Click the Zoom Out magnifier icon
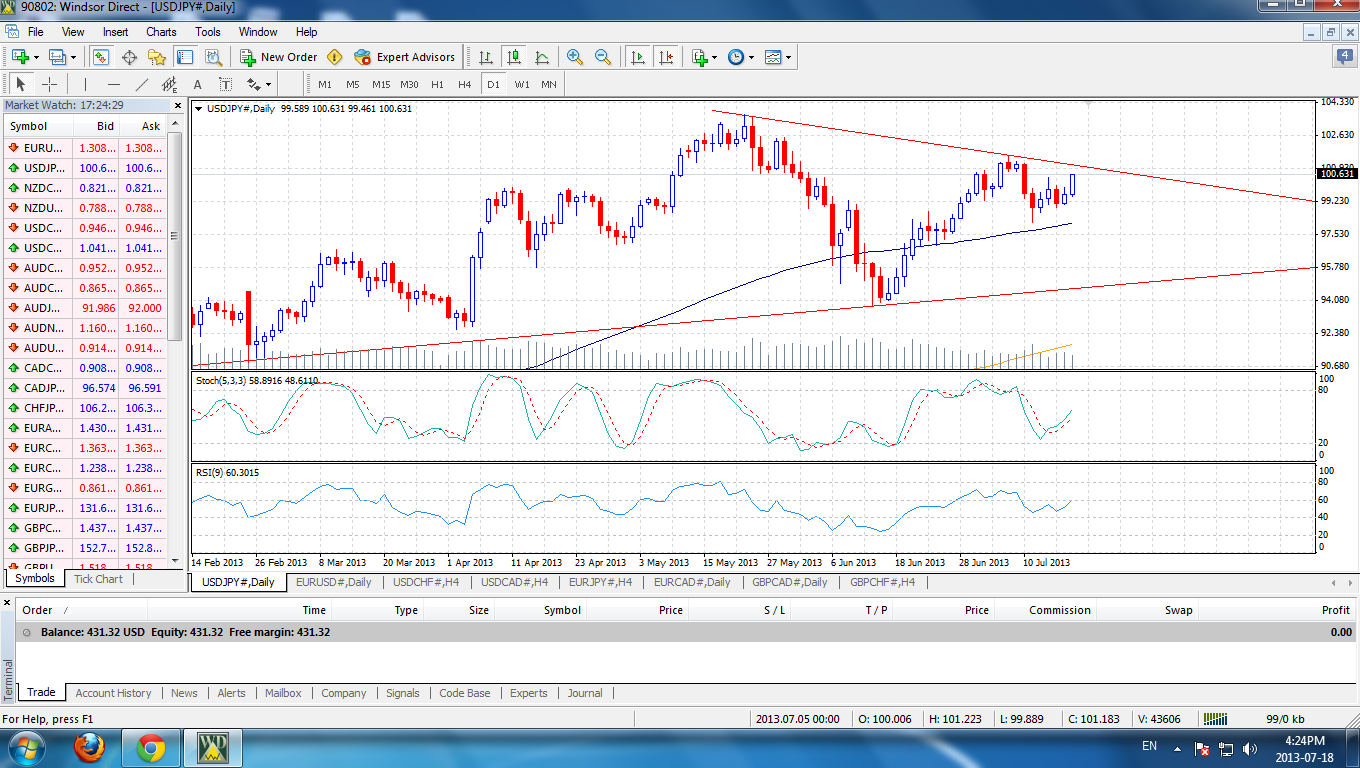This screenshot has height=768, width=1360. click(x=603, y=57)
